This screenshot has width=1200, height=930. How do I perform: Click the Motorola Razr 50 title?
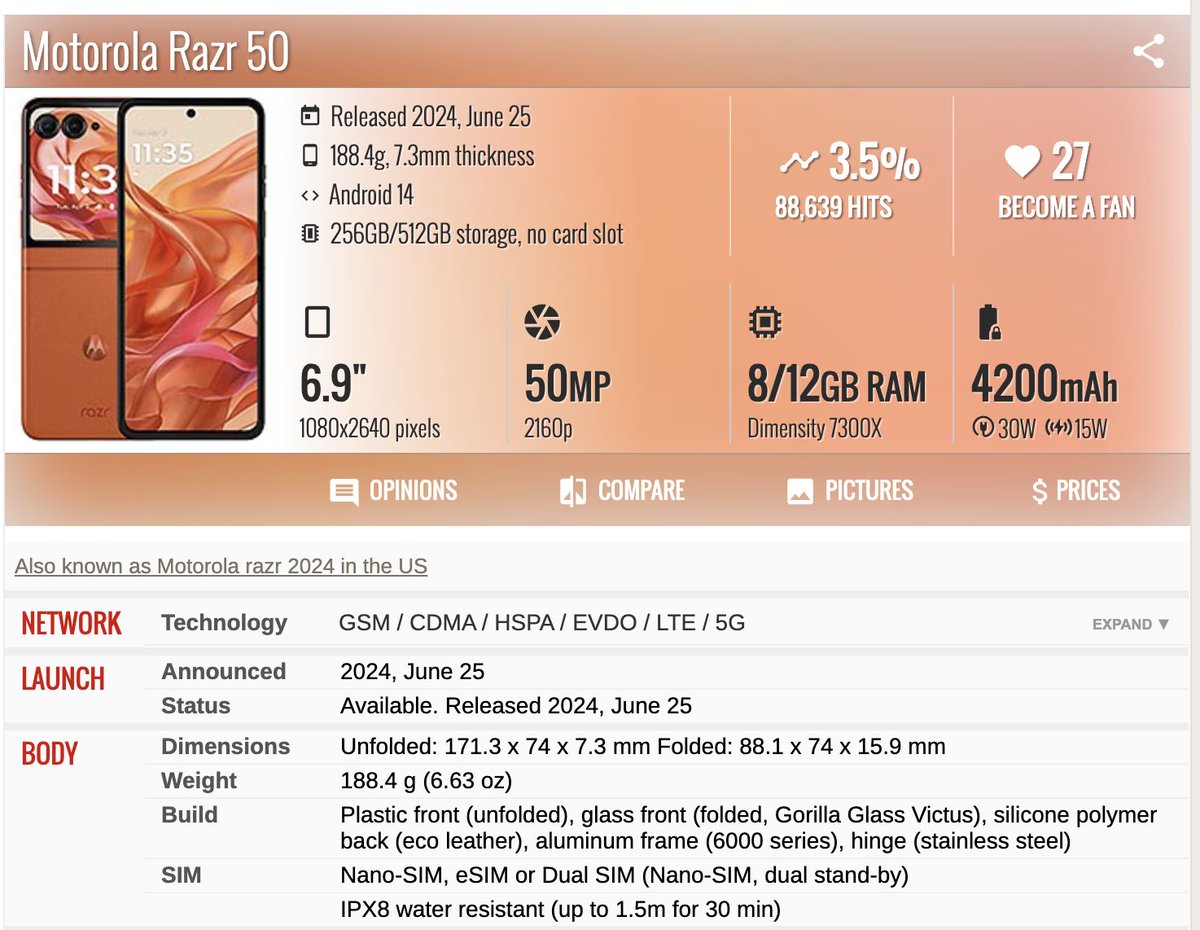[x=156, y=52]
